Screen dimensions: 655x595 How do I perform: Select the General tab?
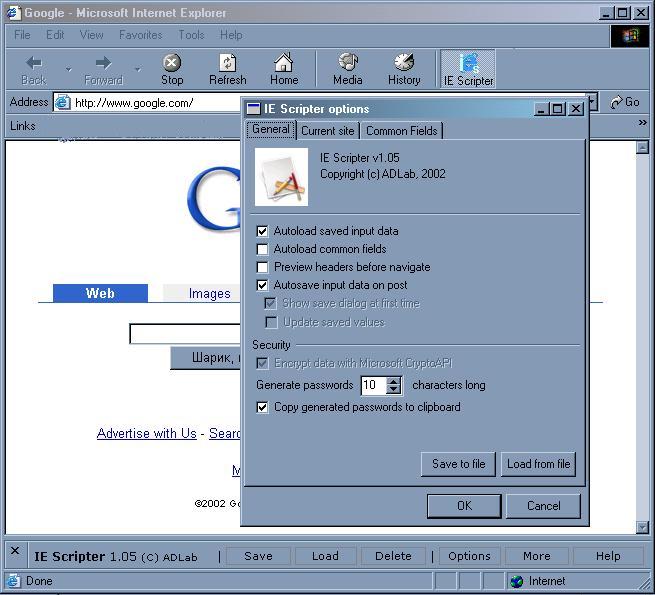click(x=271, y=129)
